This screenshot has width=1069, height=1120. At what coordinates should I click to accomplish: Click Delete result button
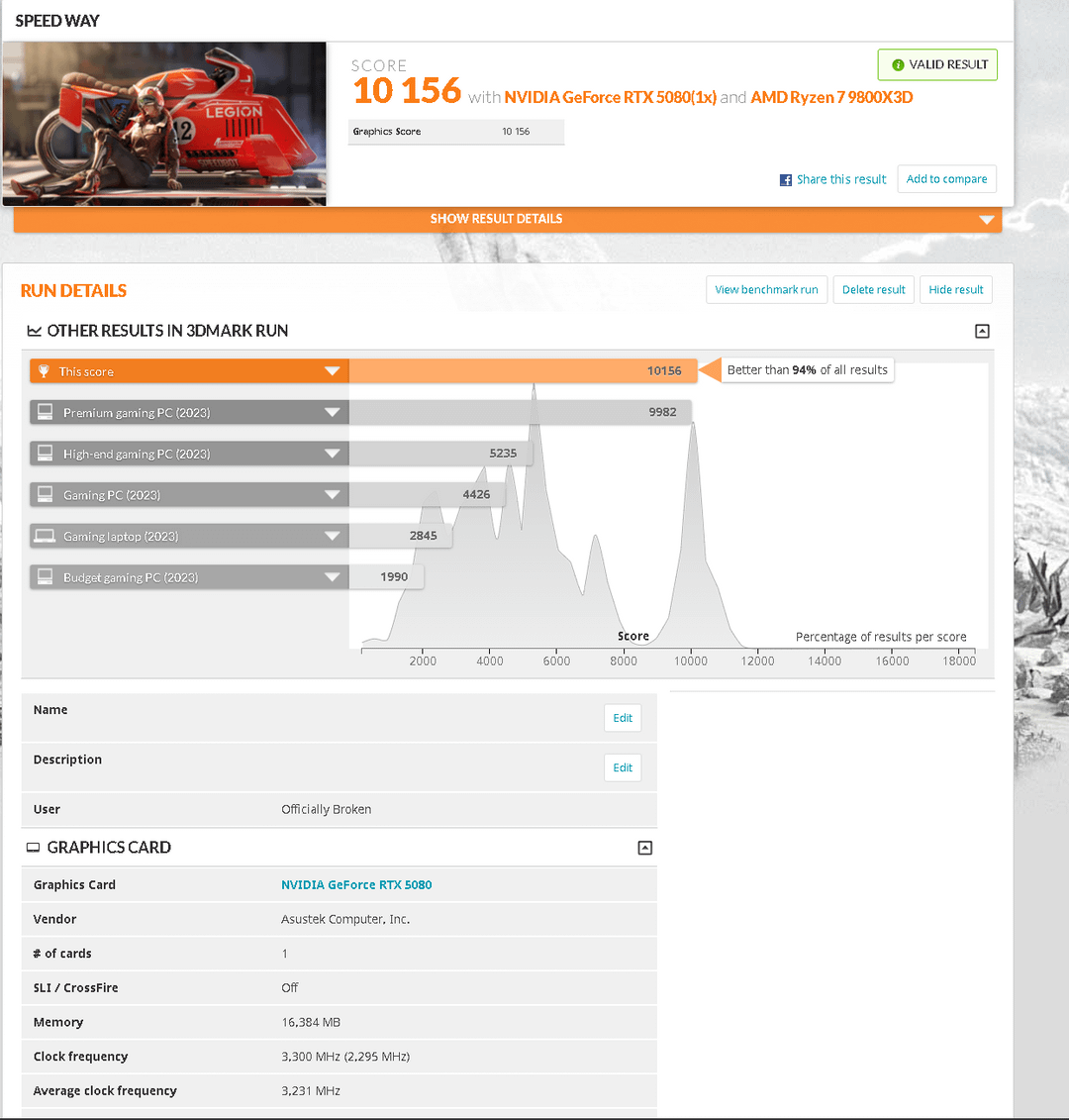873,290
